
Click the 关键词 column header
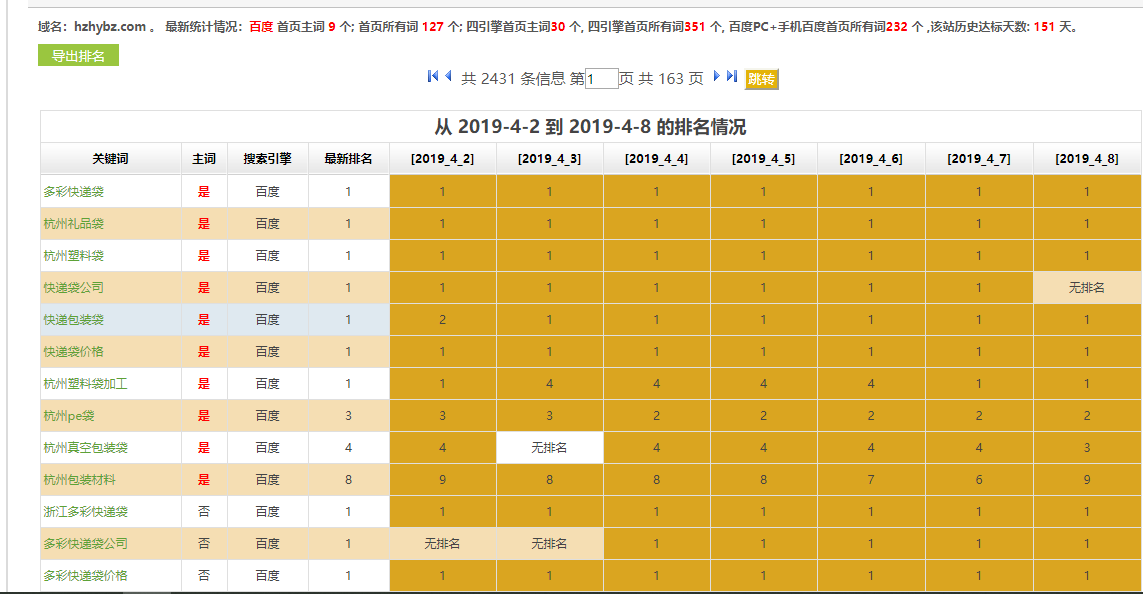point(109,157)
